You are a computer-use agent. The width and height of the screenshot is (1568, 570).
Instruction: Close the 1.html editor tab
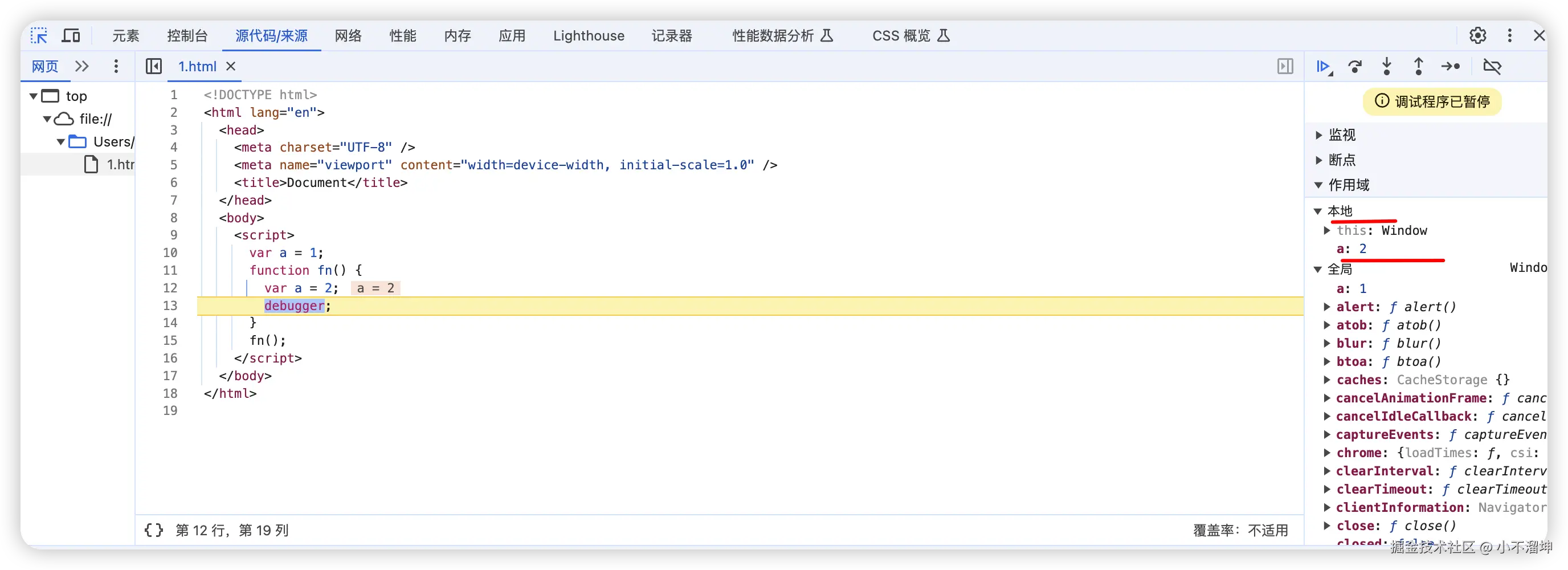[231, 66]
